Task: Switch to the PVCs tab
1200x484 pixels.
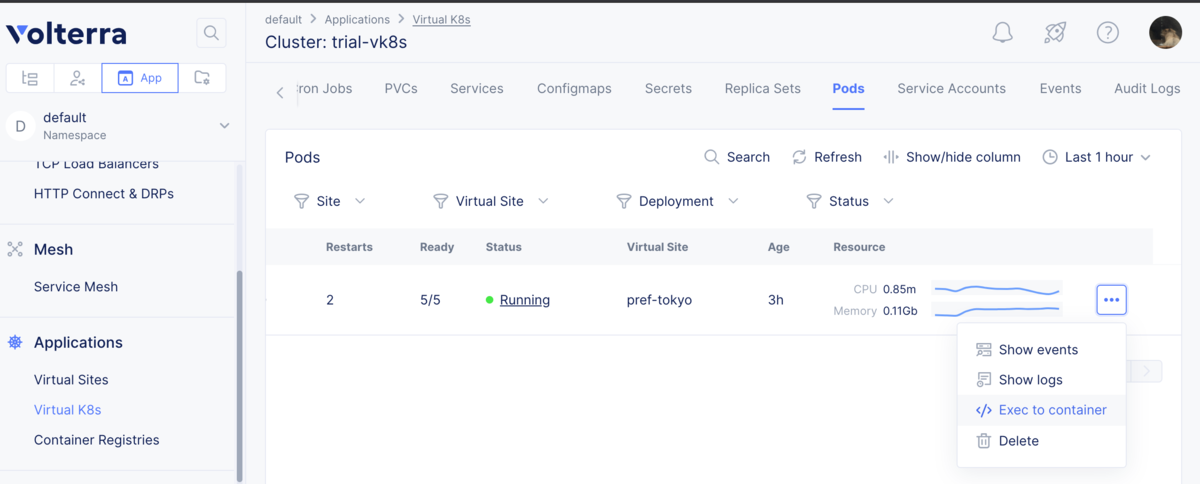Action: click(x=401, y=88)
